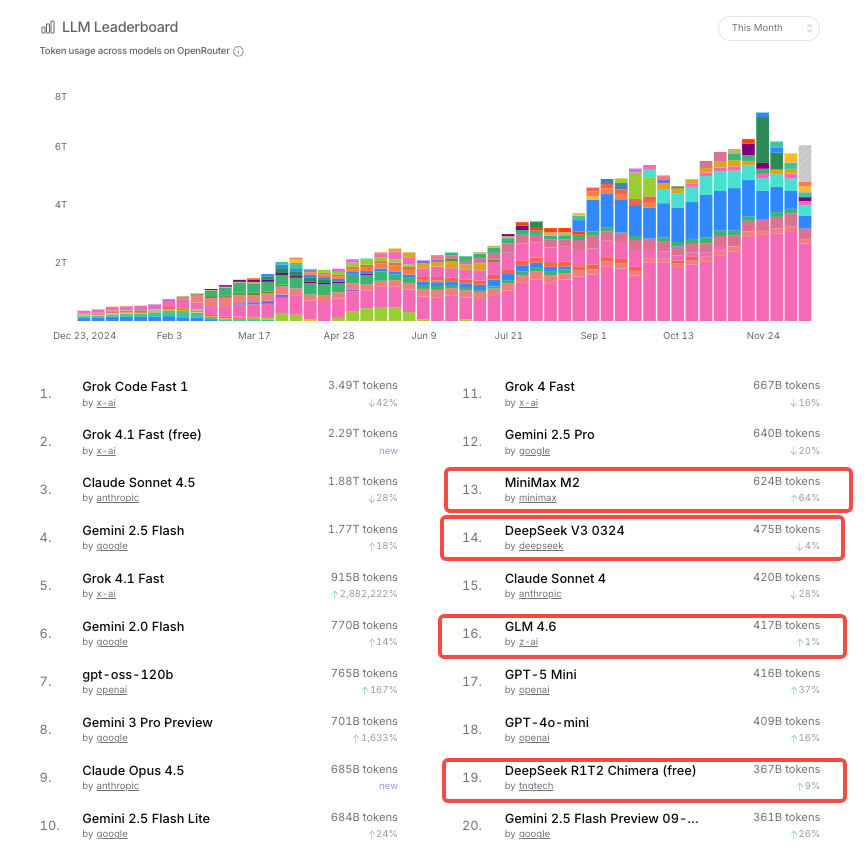This screenshot has width=866, height=857.
Task: Click the info icon after the token usage subtitle
Action: point(238,51)
